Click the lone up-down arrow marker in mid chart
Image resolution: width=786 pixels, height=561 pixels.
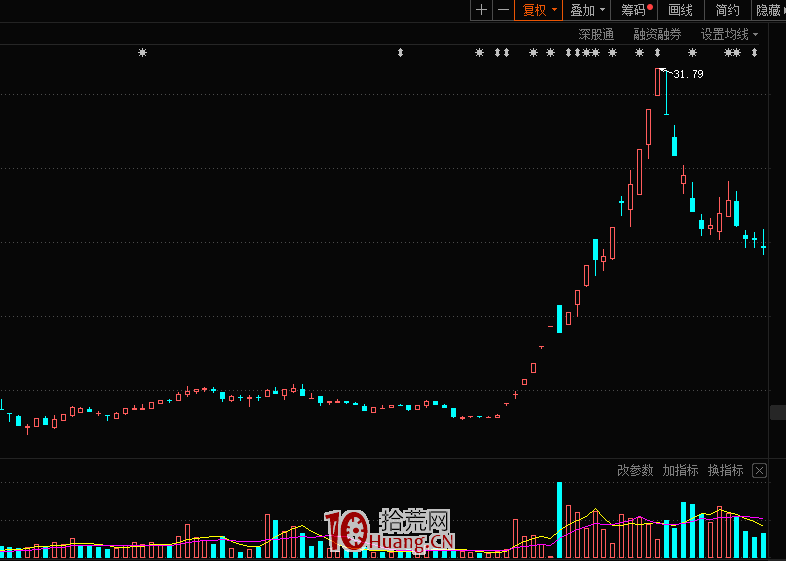[x=401, y=53]
